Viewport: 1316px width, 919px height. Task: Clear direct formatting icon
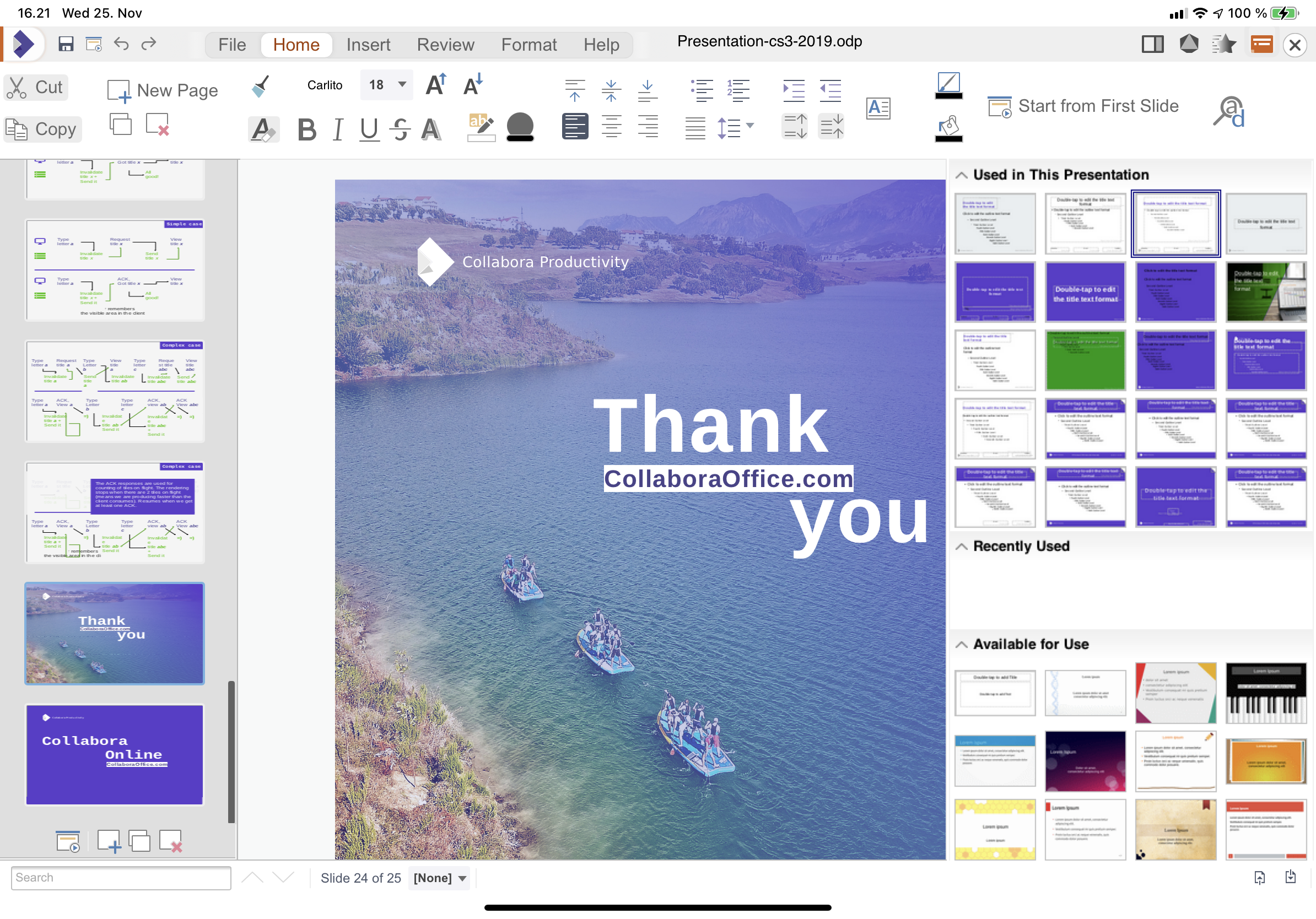263,129
